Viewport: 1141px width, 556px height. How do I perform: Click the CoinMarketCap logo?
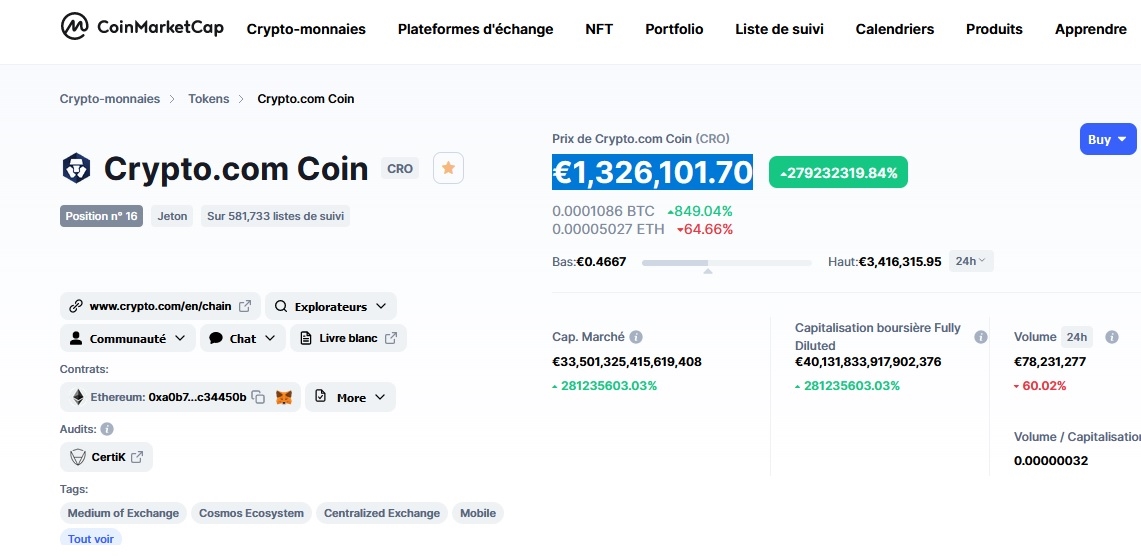pos(142,28)
